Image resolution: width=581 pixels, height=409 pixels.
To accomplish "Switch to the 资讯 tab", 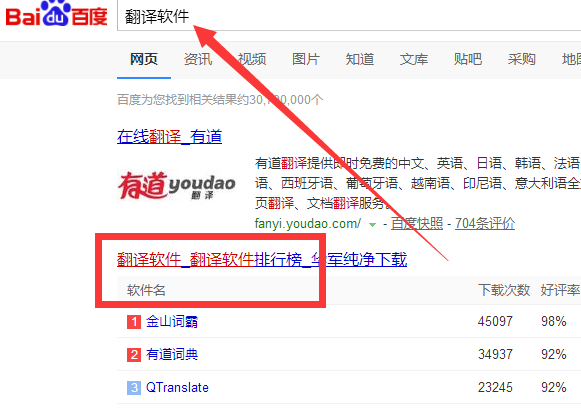I will point(198,59).
